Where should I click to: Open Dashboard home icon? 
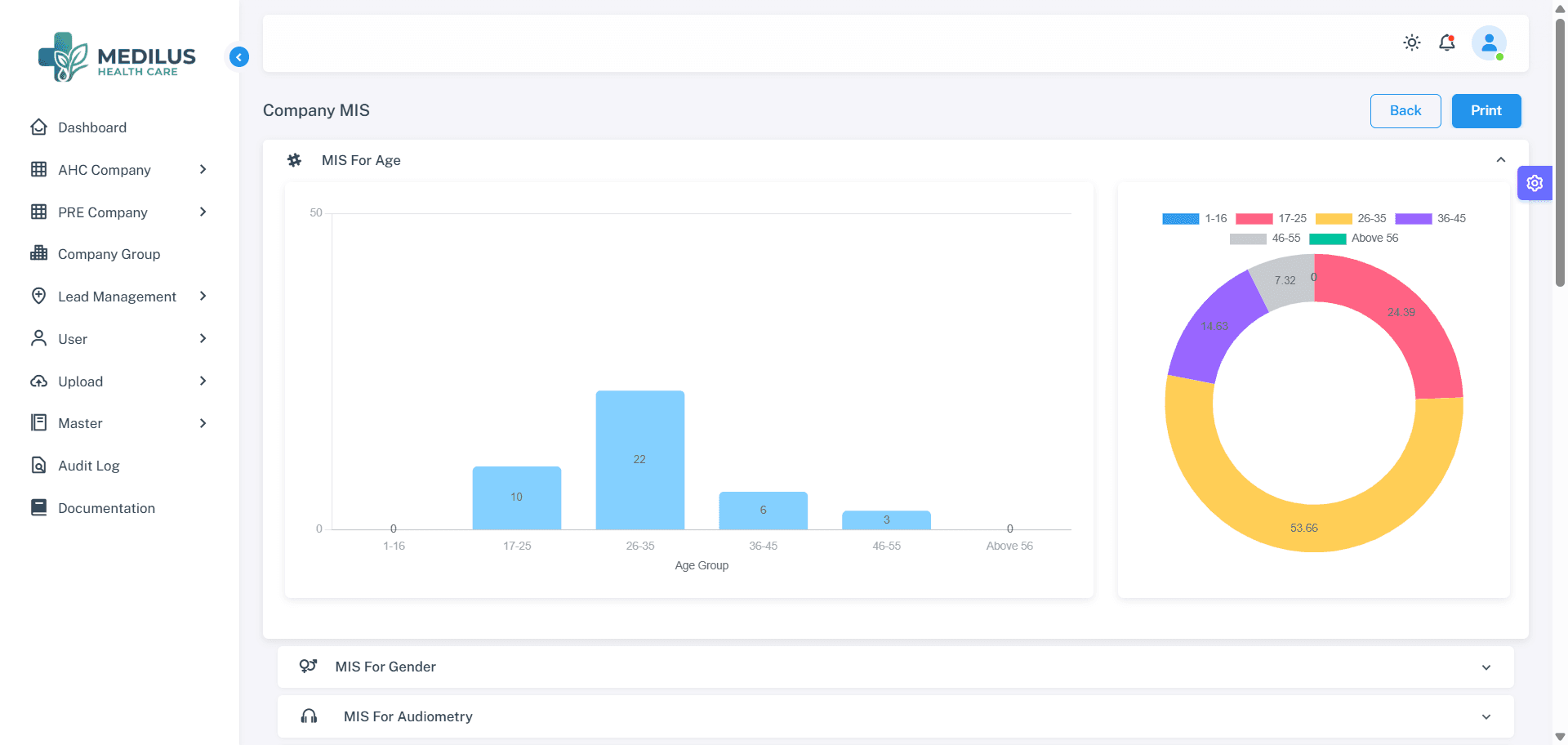coord(38,127)
